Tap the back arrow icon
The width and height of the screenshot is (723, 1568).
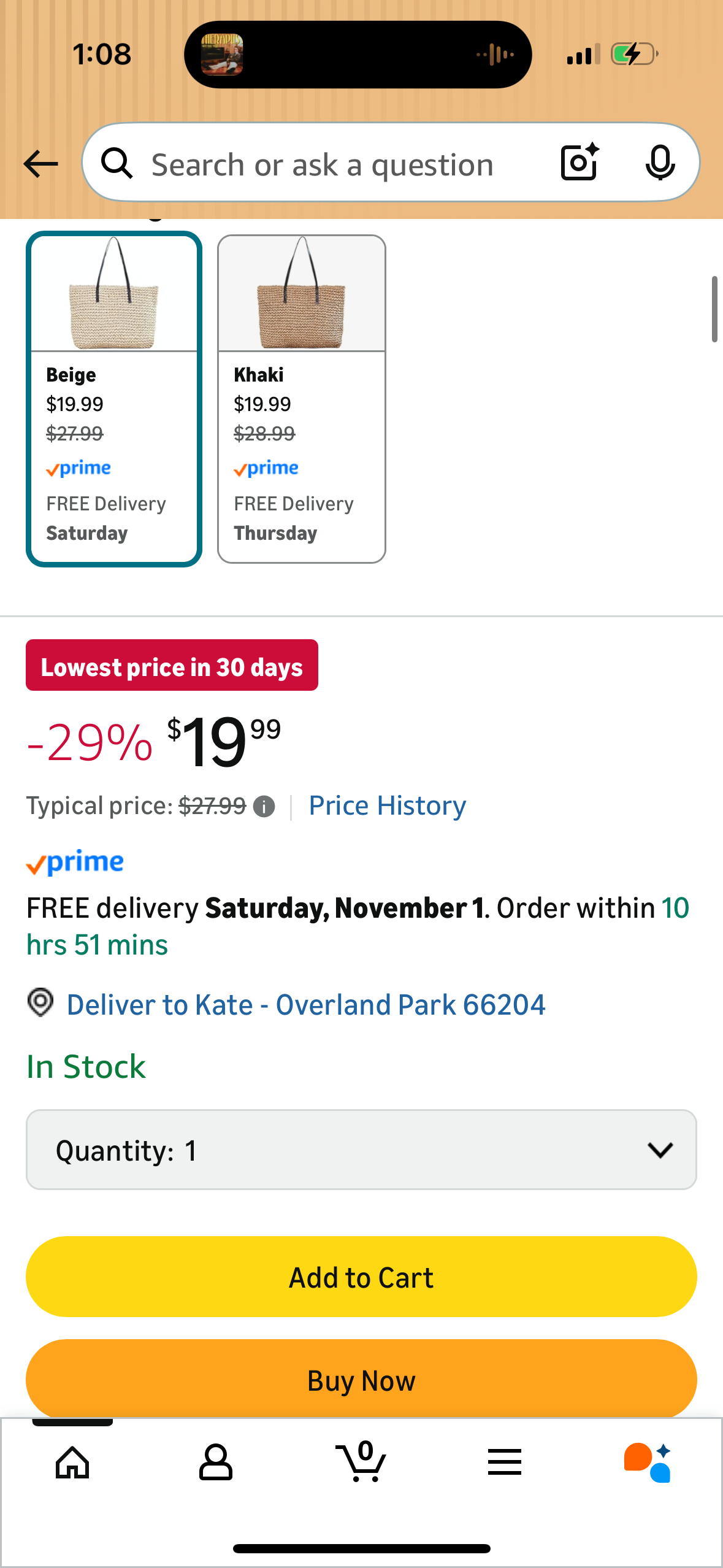tap(40, 164)
